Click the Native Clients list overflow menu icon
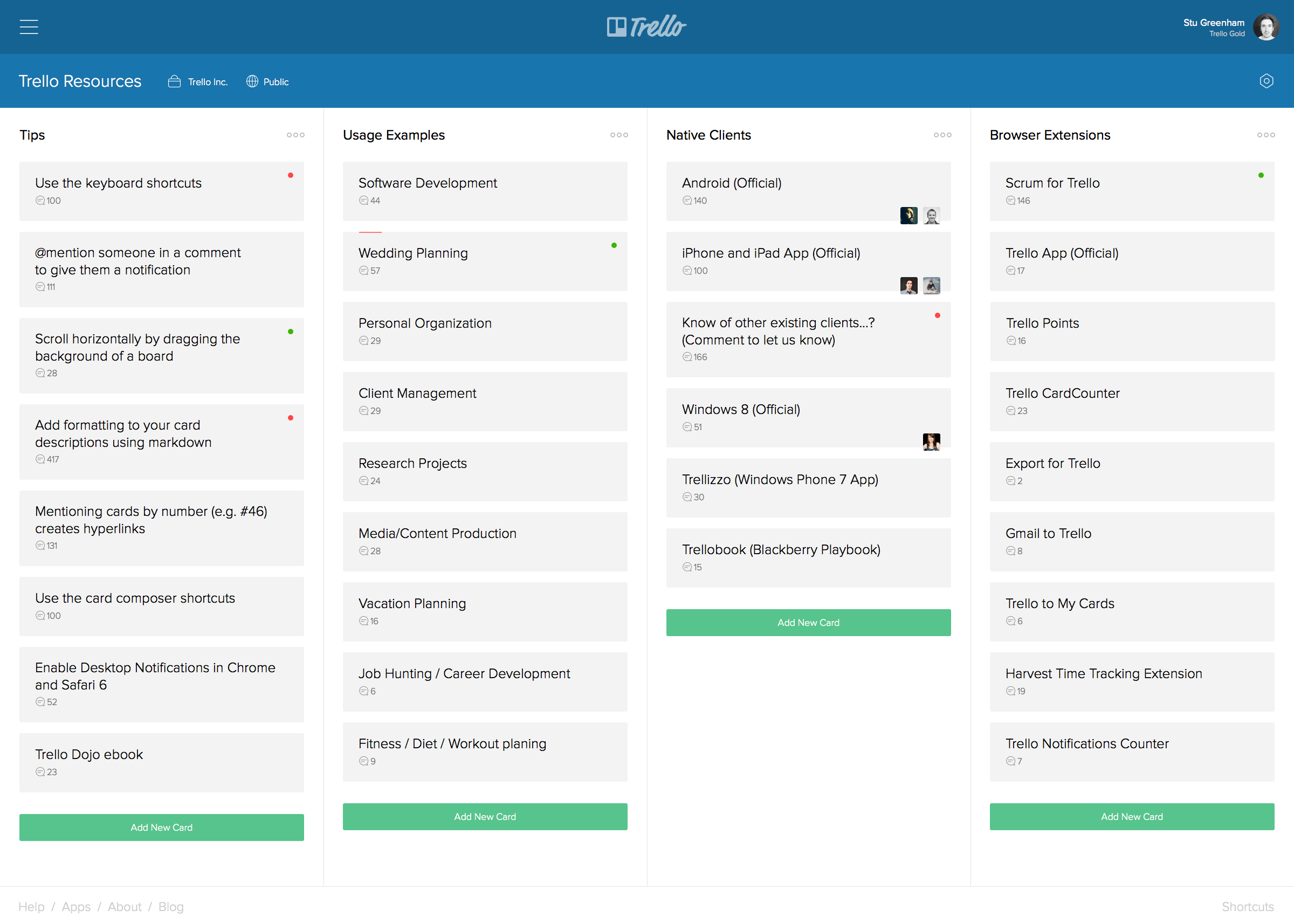 pyautogui.click(x=942, y=135)
